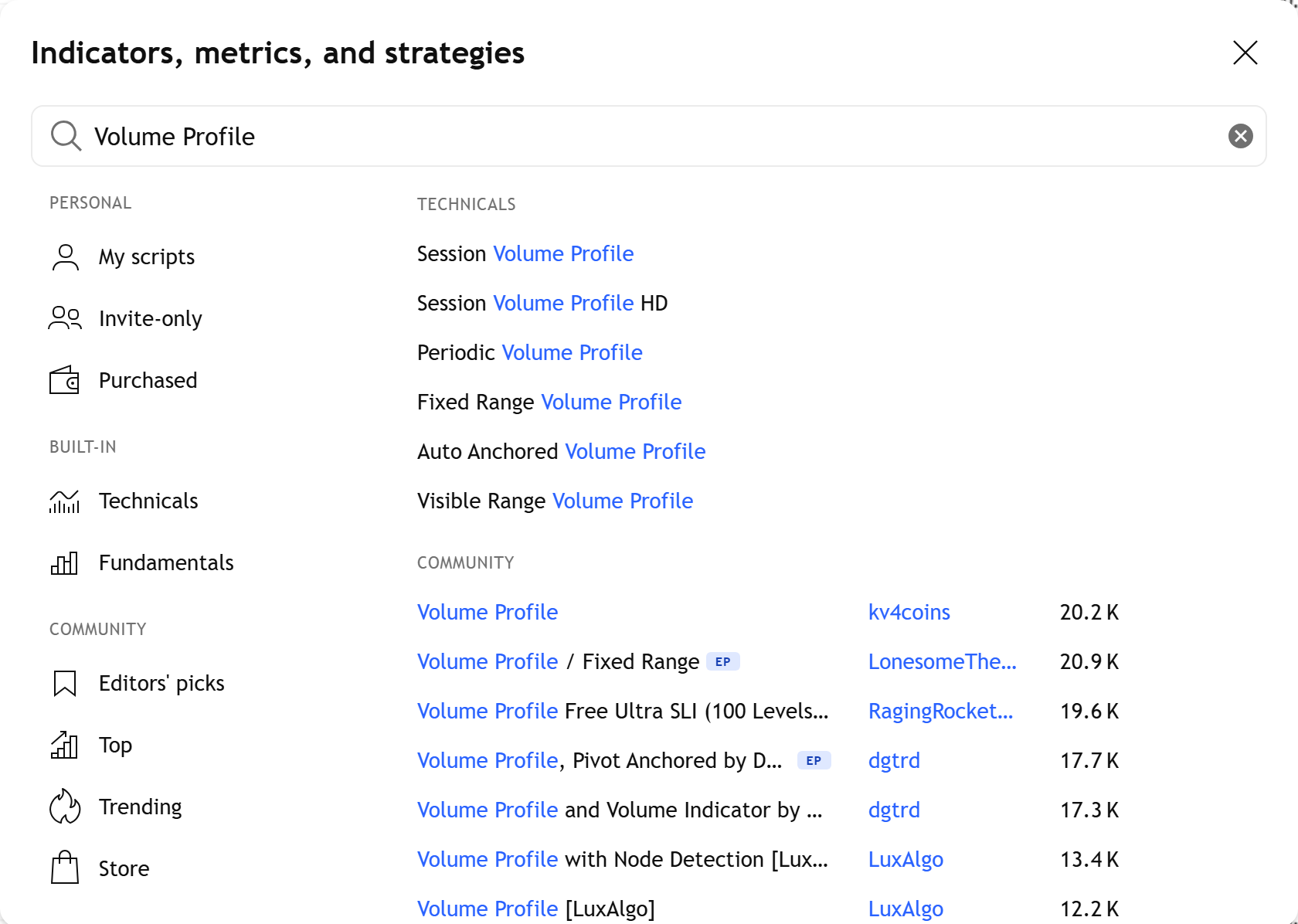
Task: Open the Top category
Action: point(116,745)
